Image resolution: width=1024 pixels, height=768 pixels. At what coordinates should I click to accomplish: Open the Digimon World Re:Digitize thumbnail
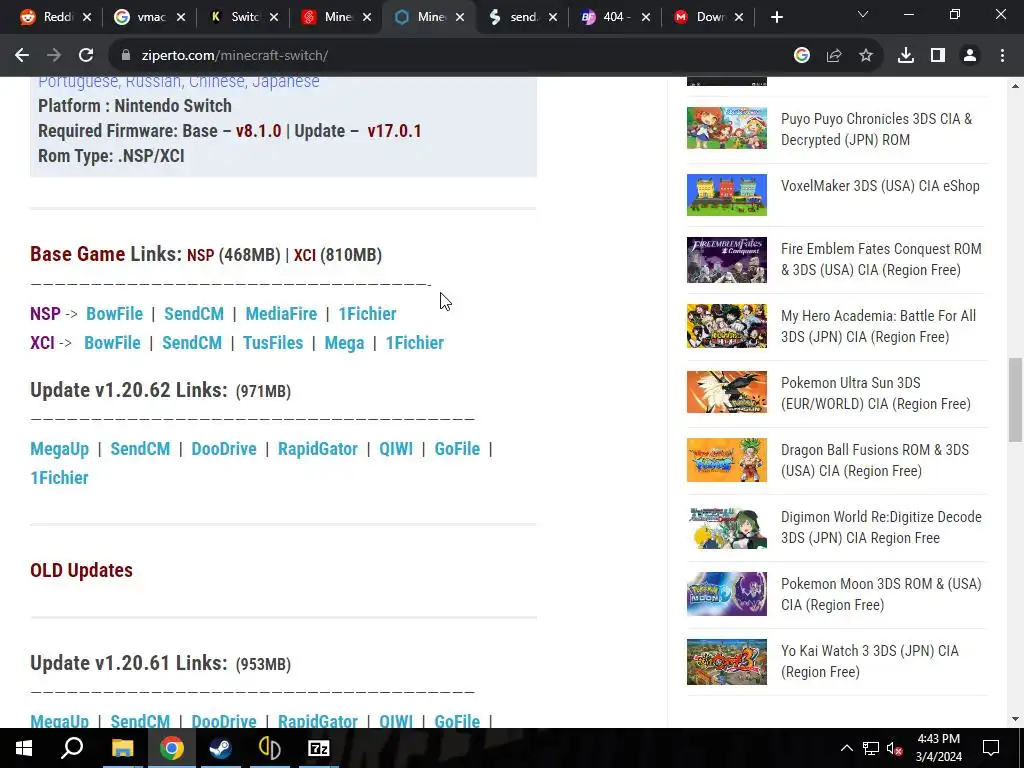pos(727,528)
